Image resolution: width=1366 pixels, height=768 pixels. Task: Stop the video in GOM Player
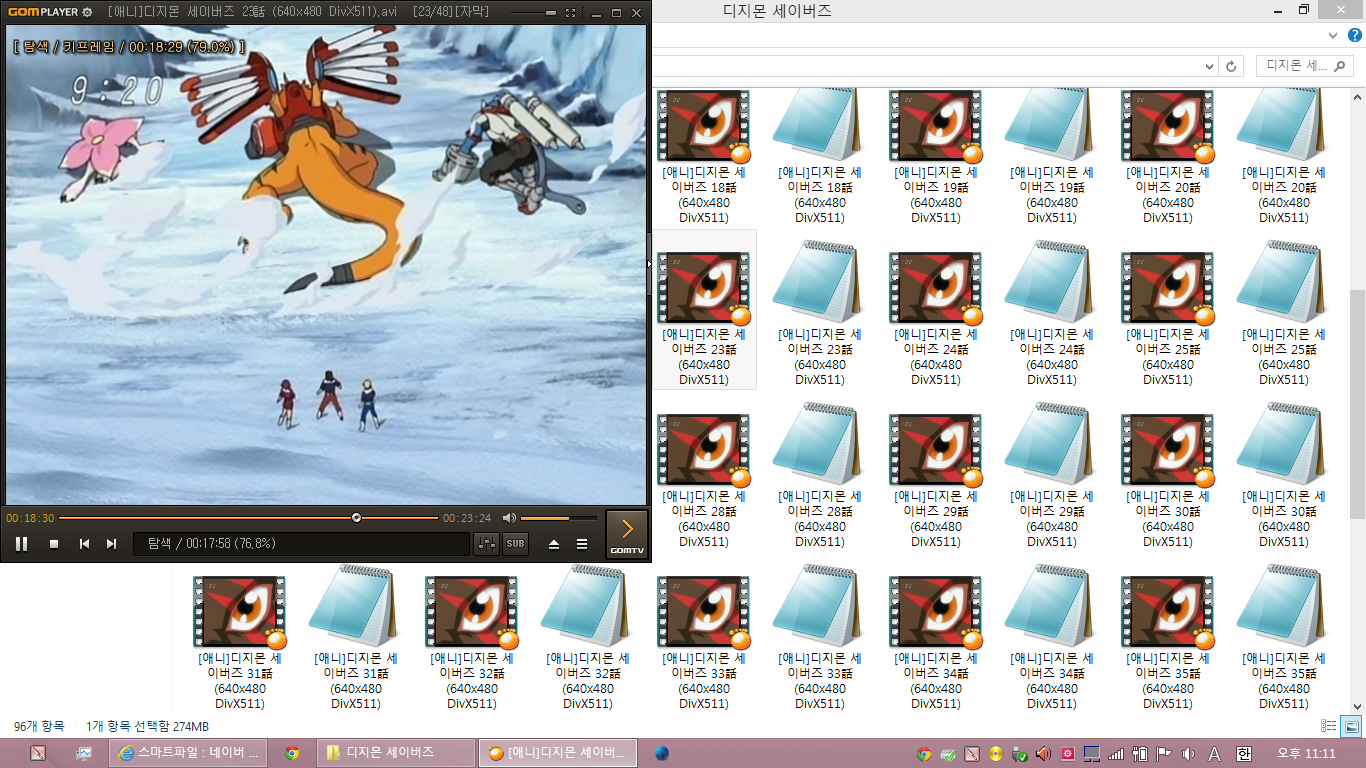click(x=54, y=544)
